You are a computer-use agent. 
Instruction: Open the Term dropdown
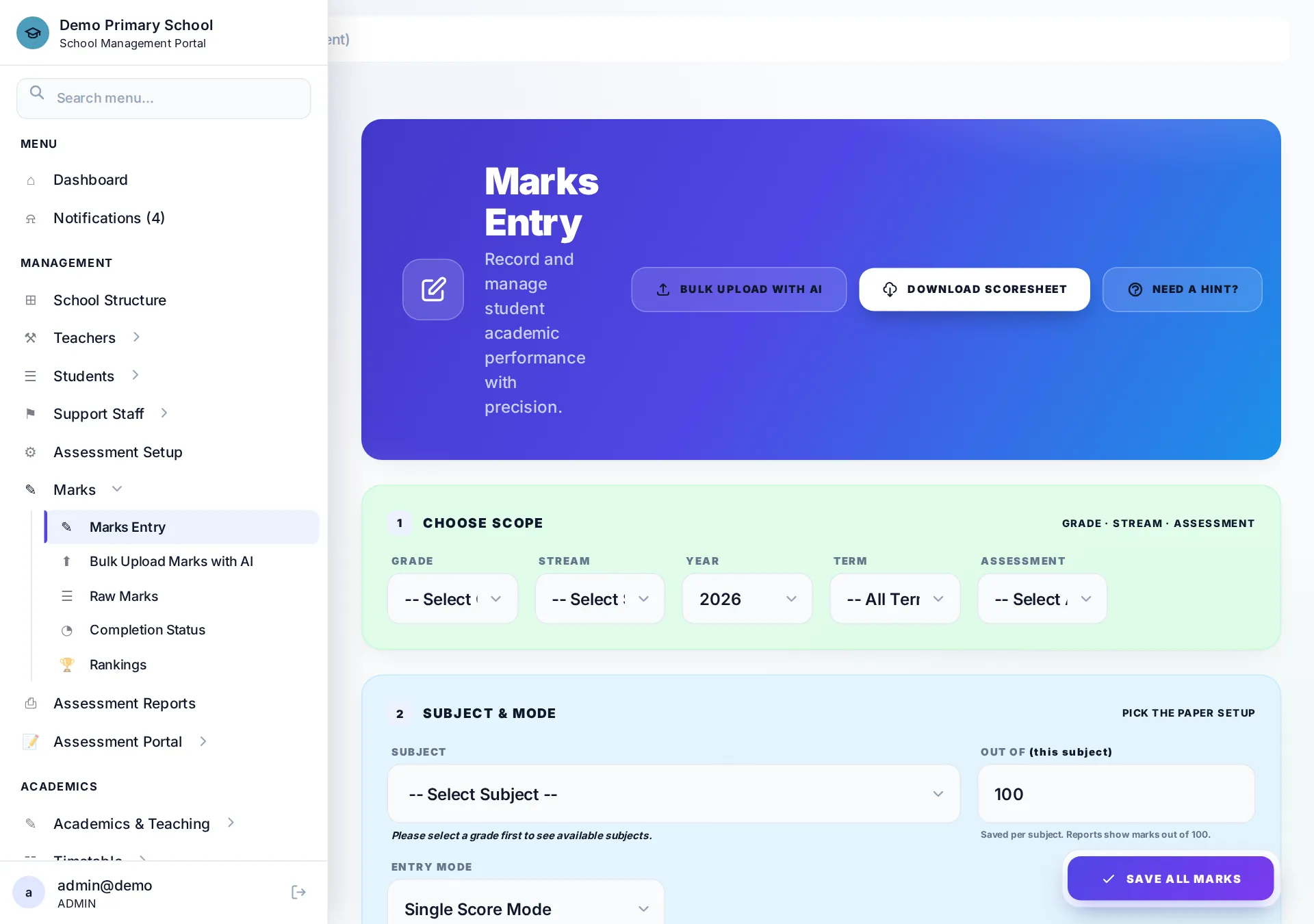pos(895,599)
